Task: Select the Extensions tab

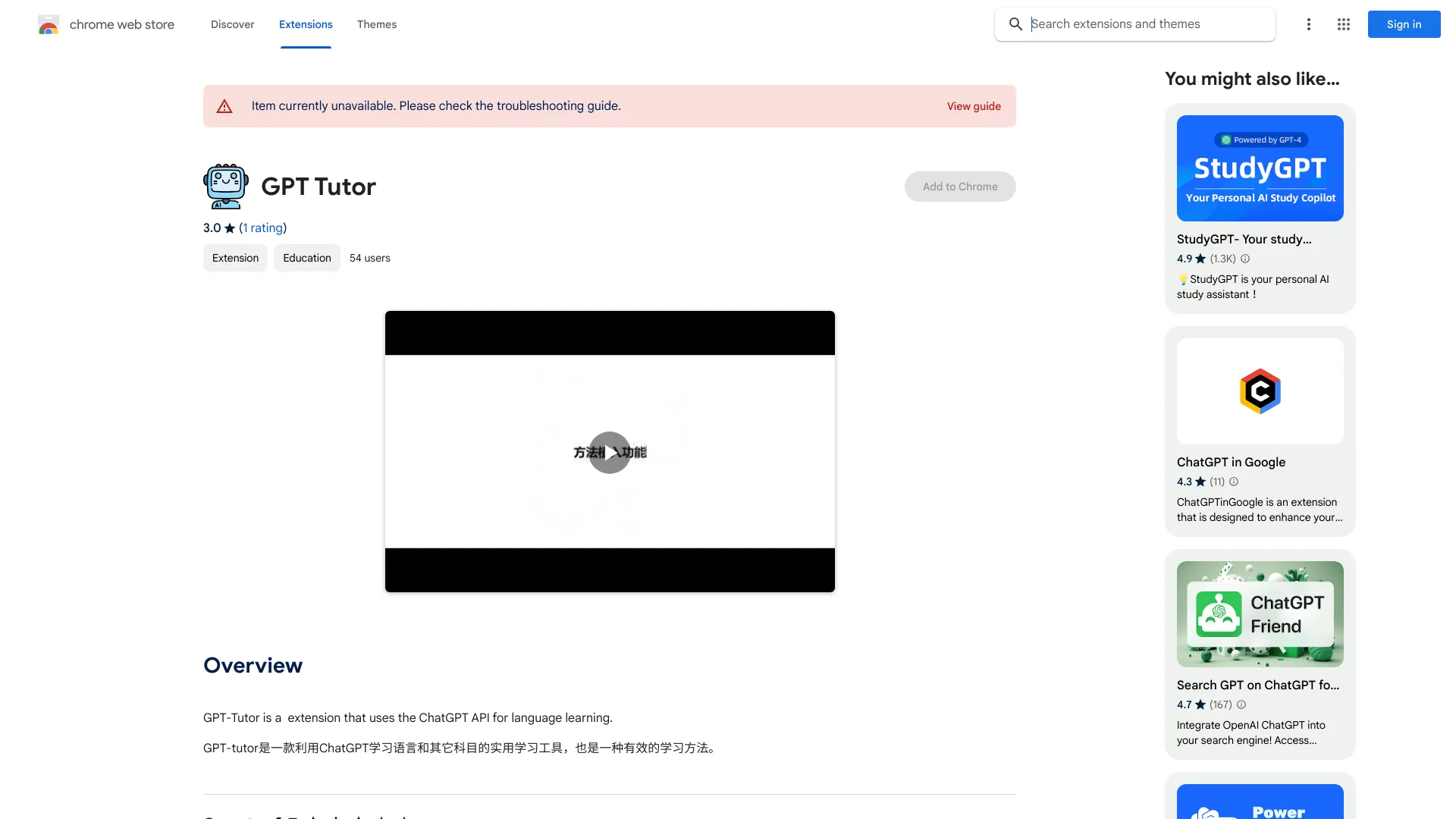Action: pyautogui.click(x=306, y=24)
